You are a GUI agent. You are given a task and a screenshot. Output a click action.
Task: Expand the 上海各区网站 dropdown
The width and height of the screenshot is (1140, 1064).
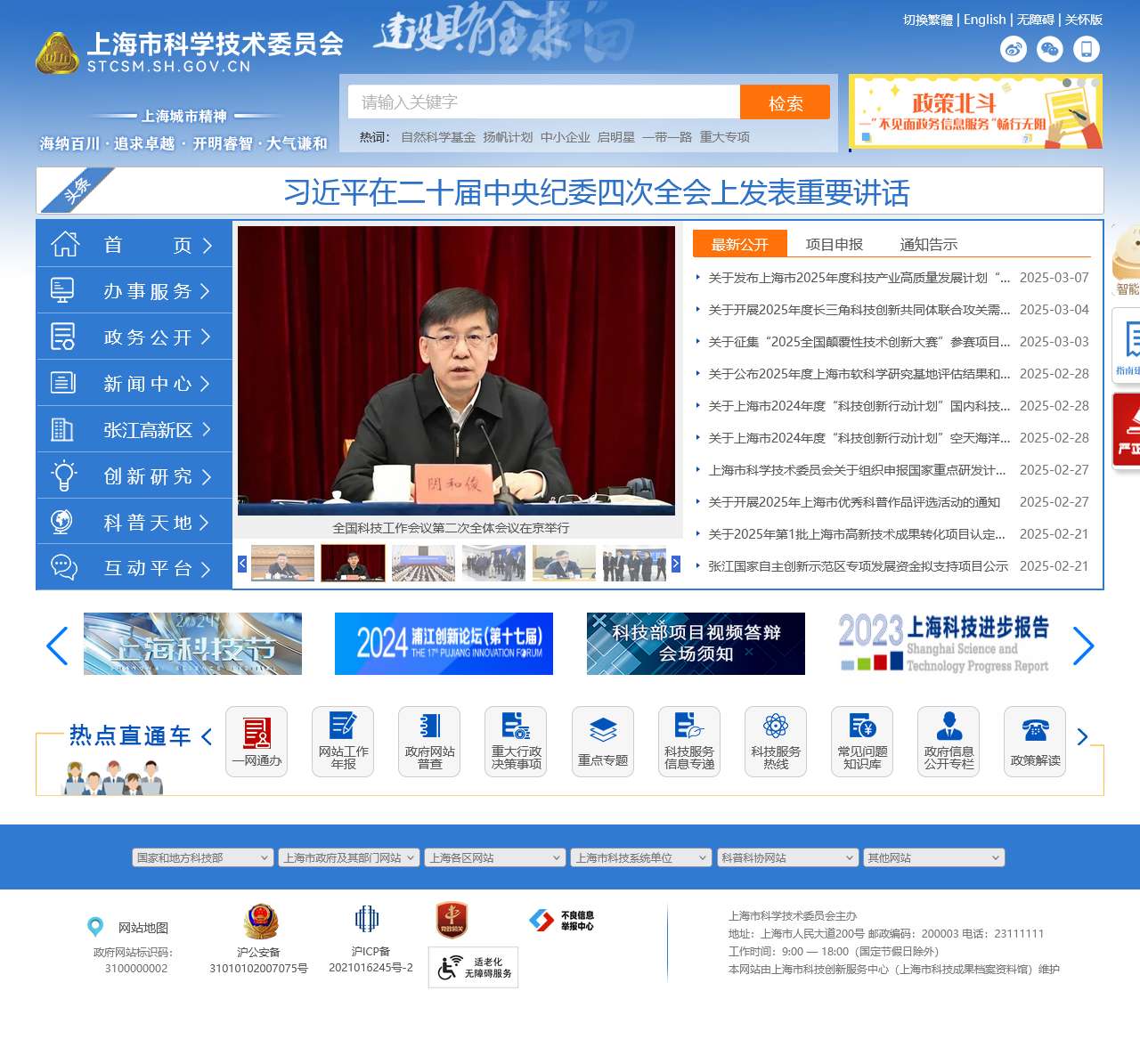(x=494, y=857)
